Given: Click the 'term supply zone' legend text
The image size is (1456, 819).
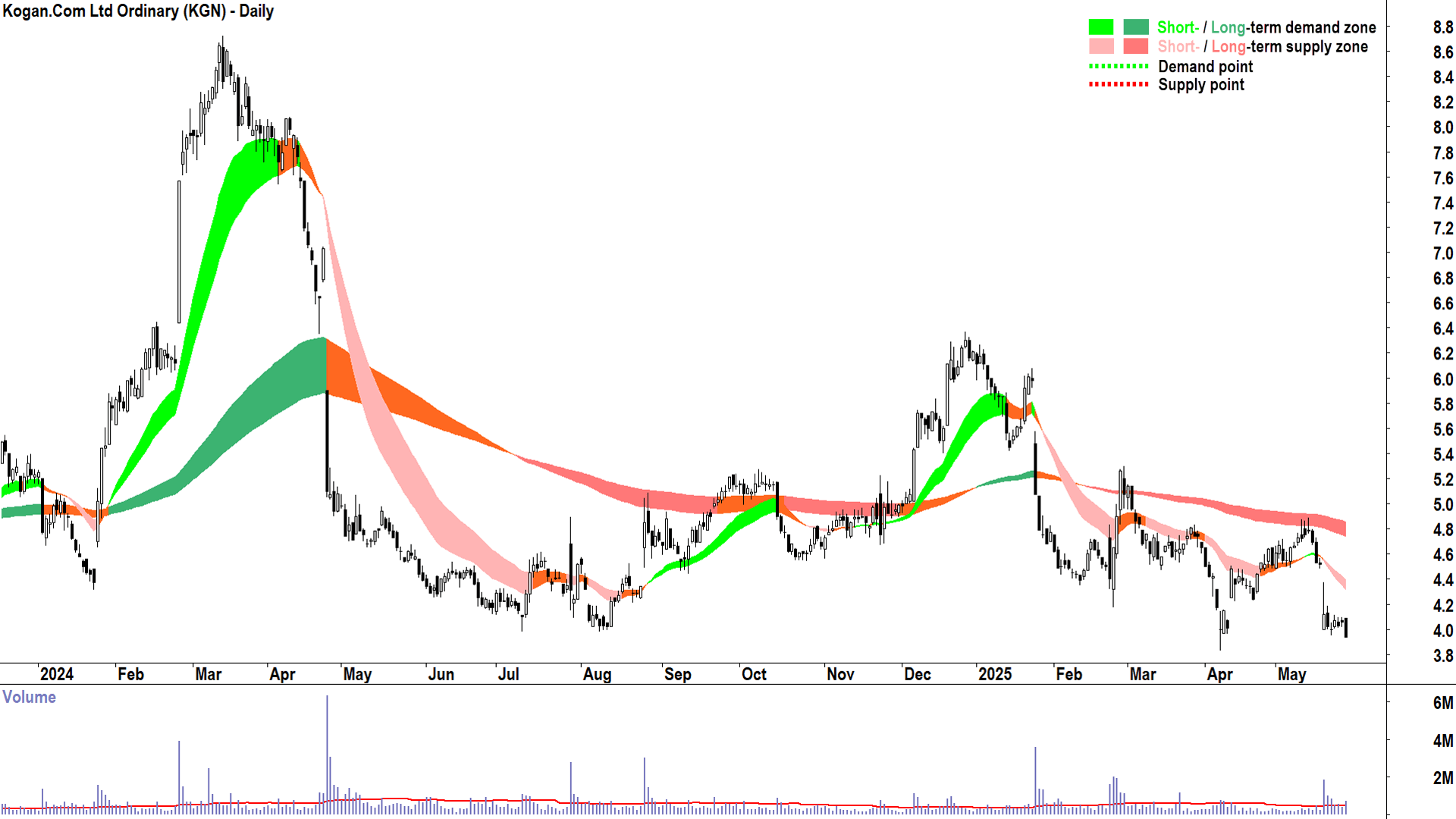Looking at the screenshot, I should tap(1309, 46).
